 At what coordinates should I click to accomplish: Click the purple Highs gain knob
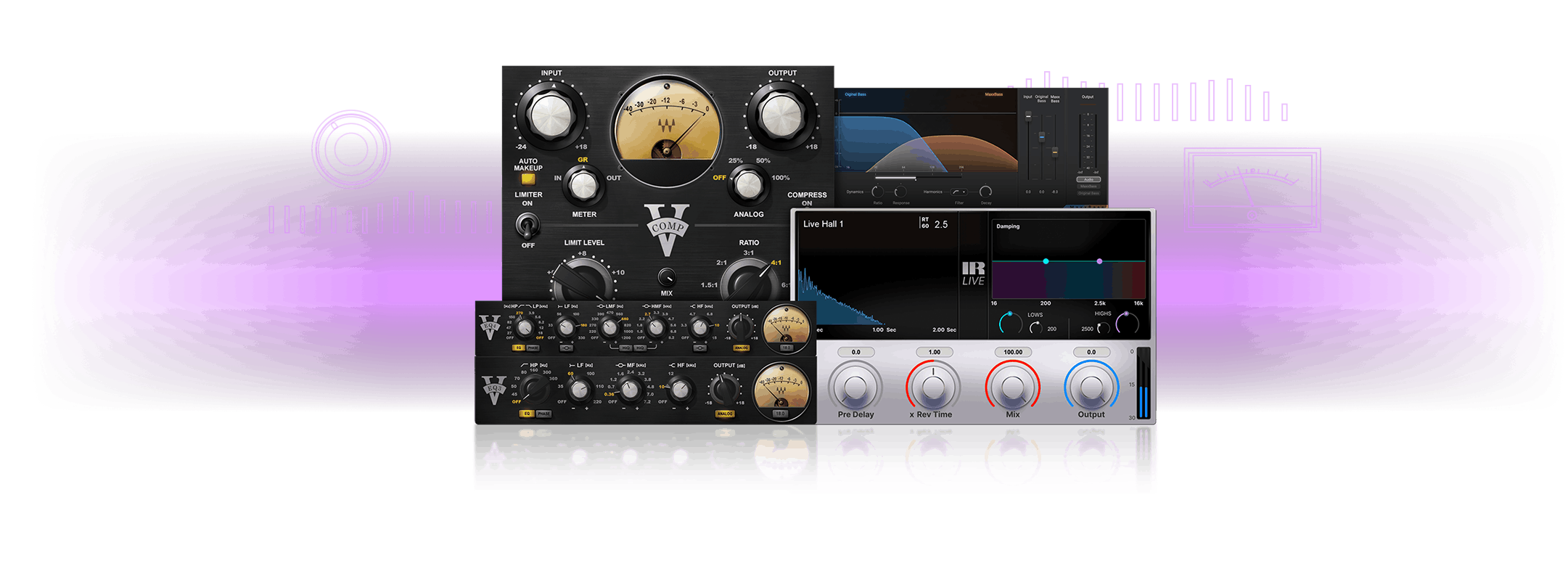pos(1128,323)
